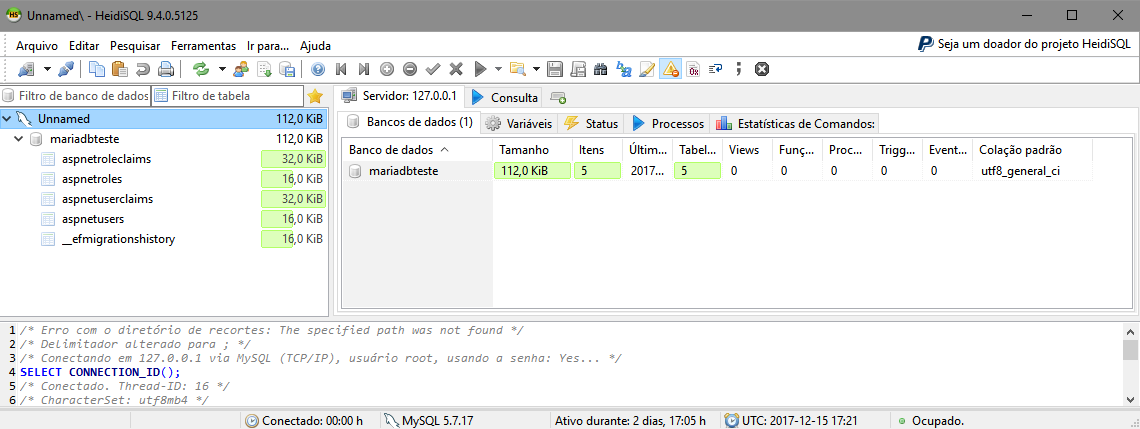The height and width of the screenshot is (429, 1140).
Task: Click the semicolon delimiter icon
Action: click(x=739, y=70)
